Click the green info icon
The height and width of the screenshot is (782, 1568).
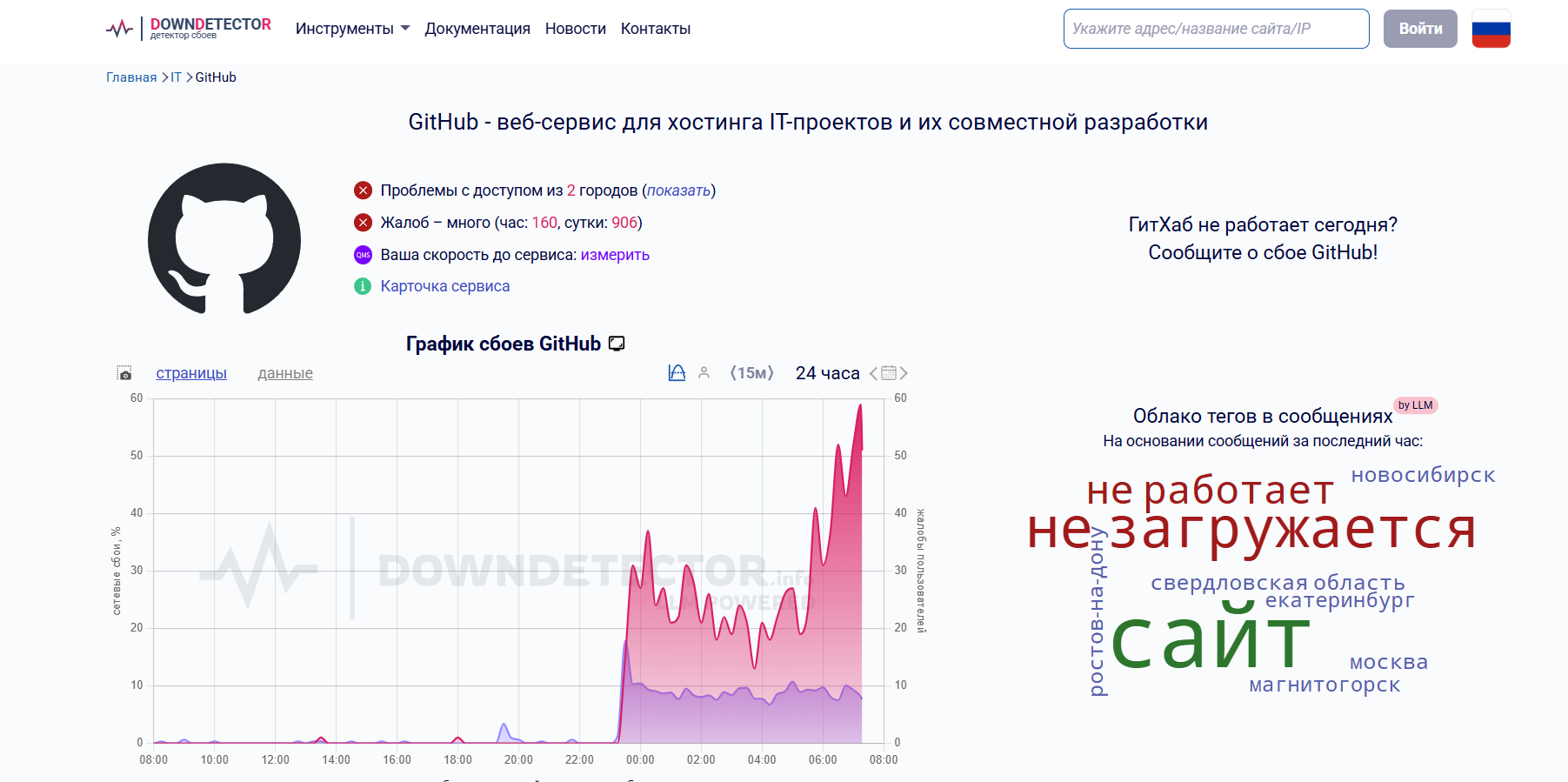(x=364, y=286)
